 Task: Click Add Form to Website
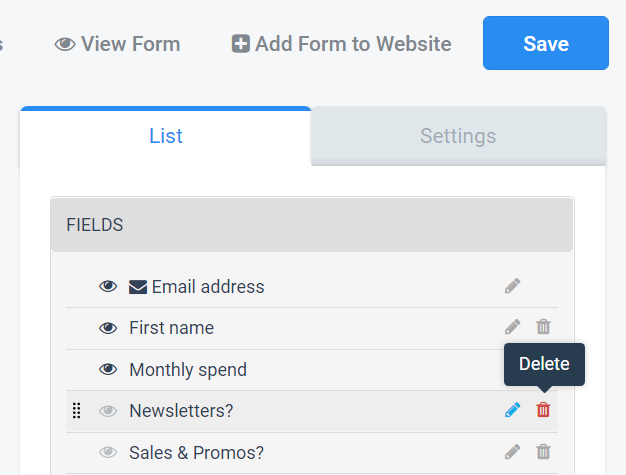pyautogui.click(x=341, y=44)
